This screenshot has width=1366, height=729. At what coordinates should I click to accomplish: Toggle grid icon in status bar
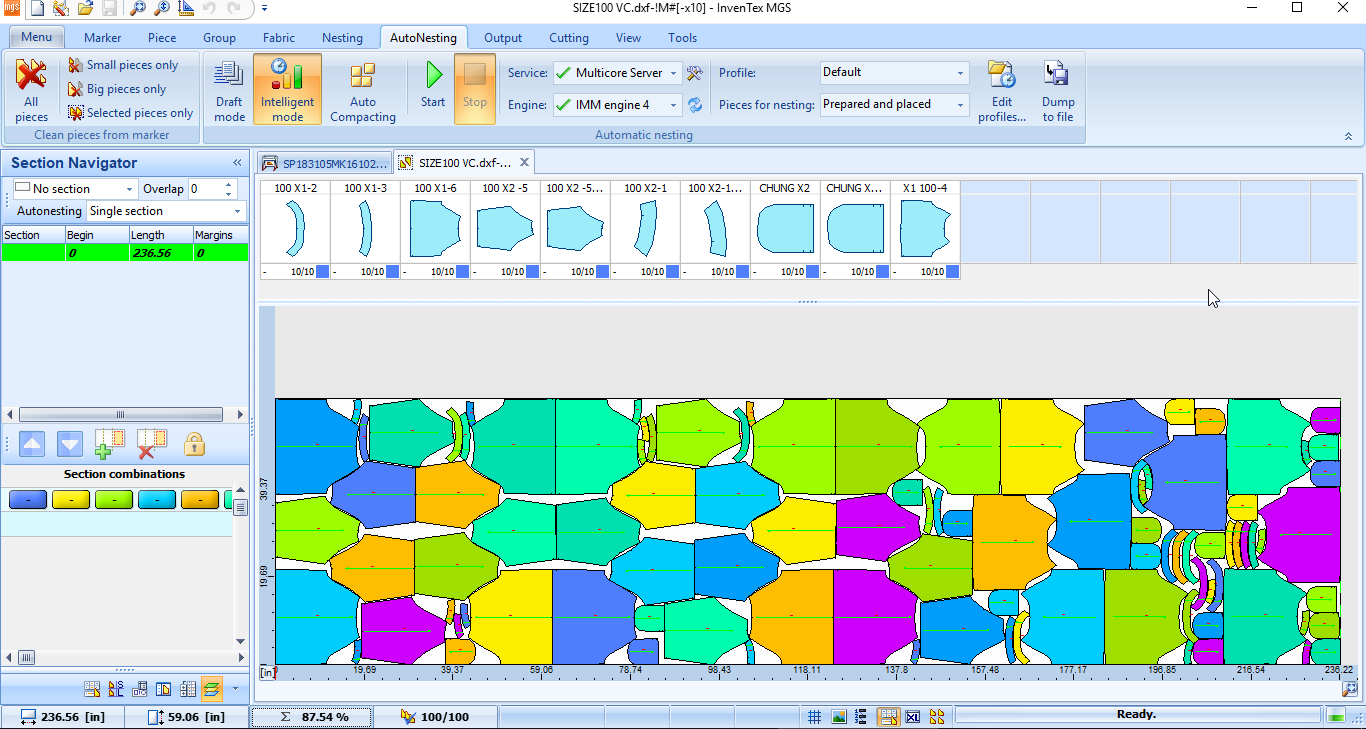click(x=815, y=717)
